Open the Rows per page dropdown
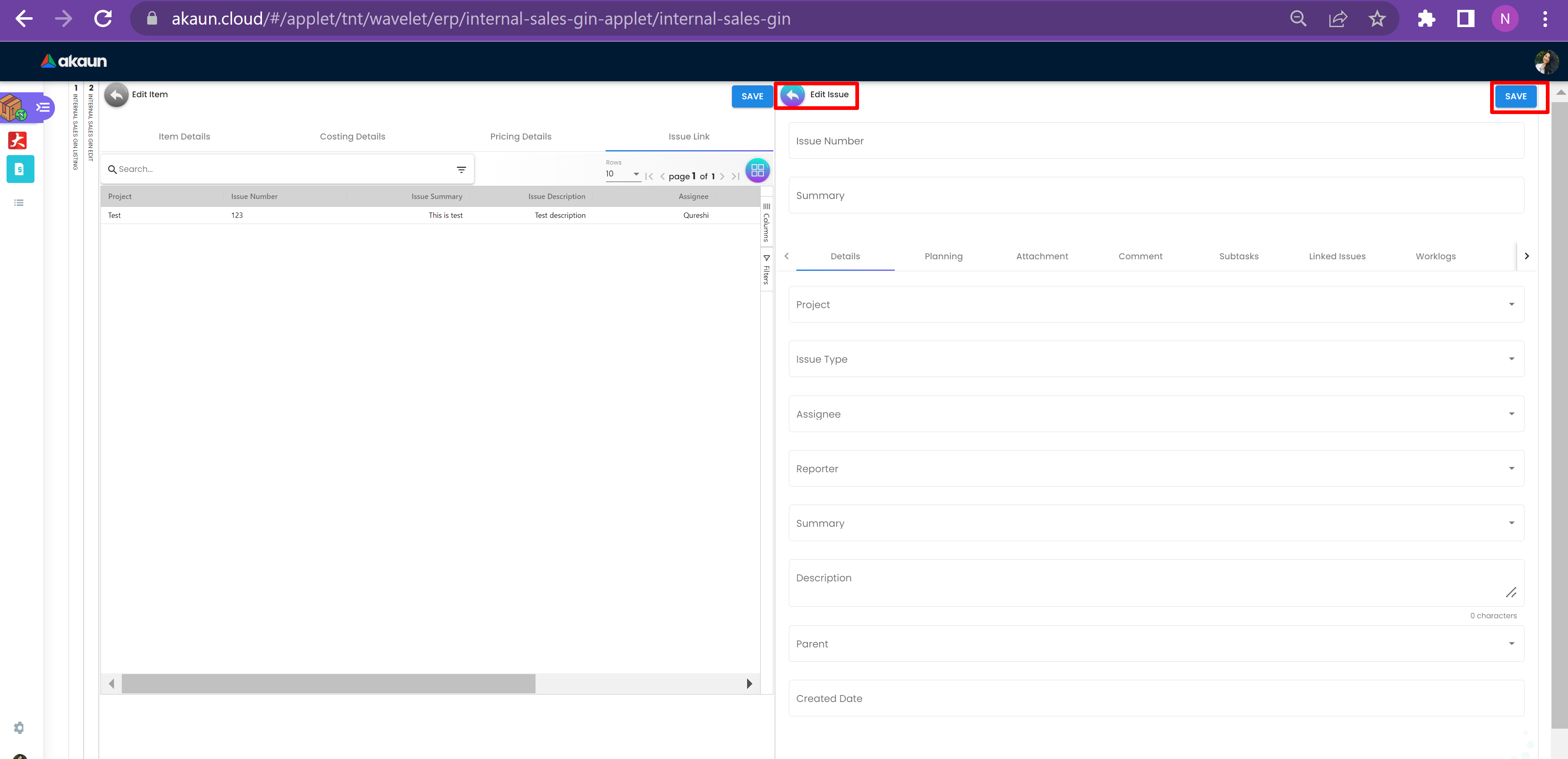This screenshot has width=1568, height=759. tap(622, 174)
